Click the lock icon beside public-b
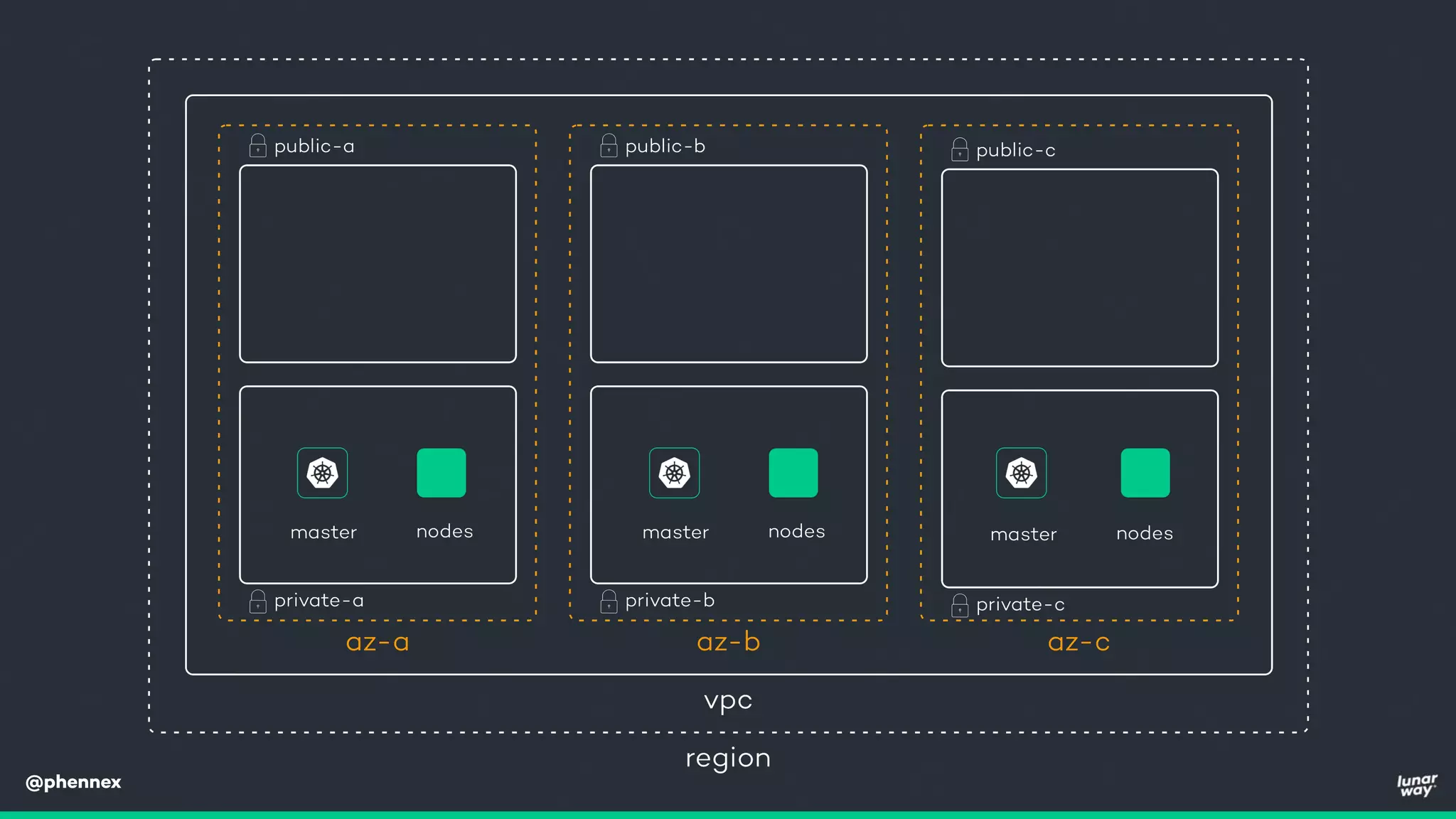 pyautogui.click(x=609, y=146)
